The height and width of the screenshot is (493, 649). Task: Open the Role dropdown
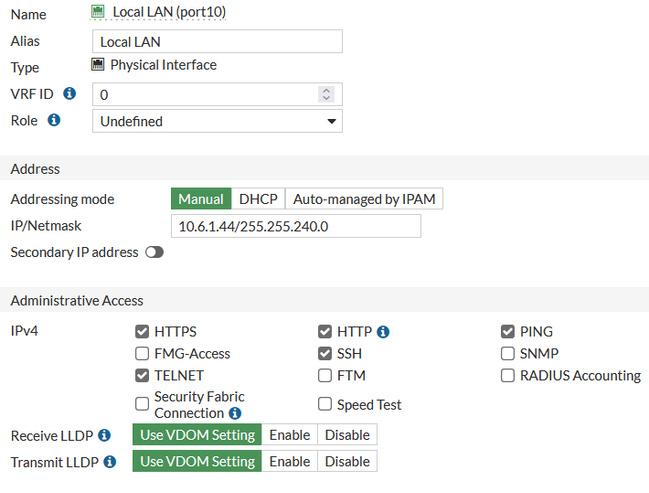[217, 121]
